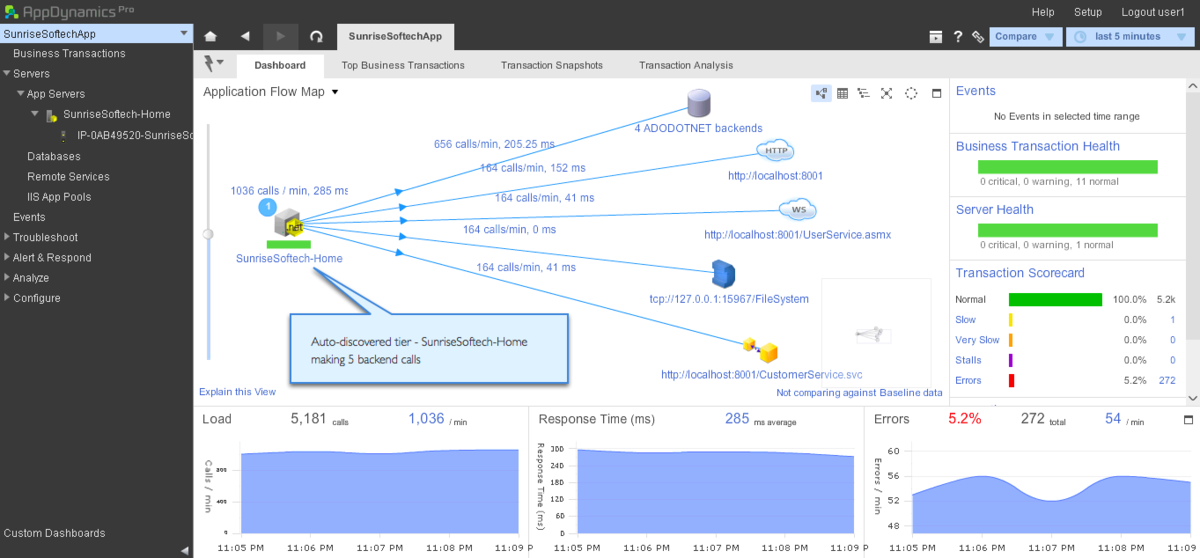Image resolution: width=1200 pixels, height=558 pixels.
Task: Collapse the sidebar with bottom arrow
Action: [184, 550]
